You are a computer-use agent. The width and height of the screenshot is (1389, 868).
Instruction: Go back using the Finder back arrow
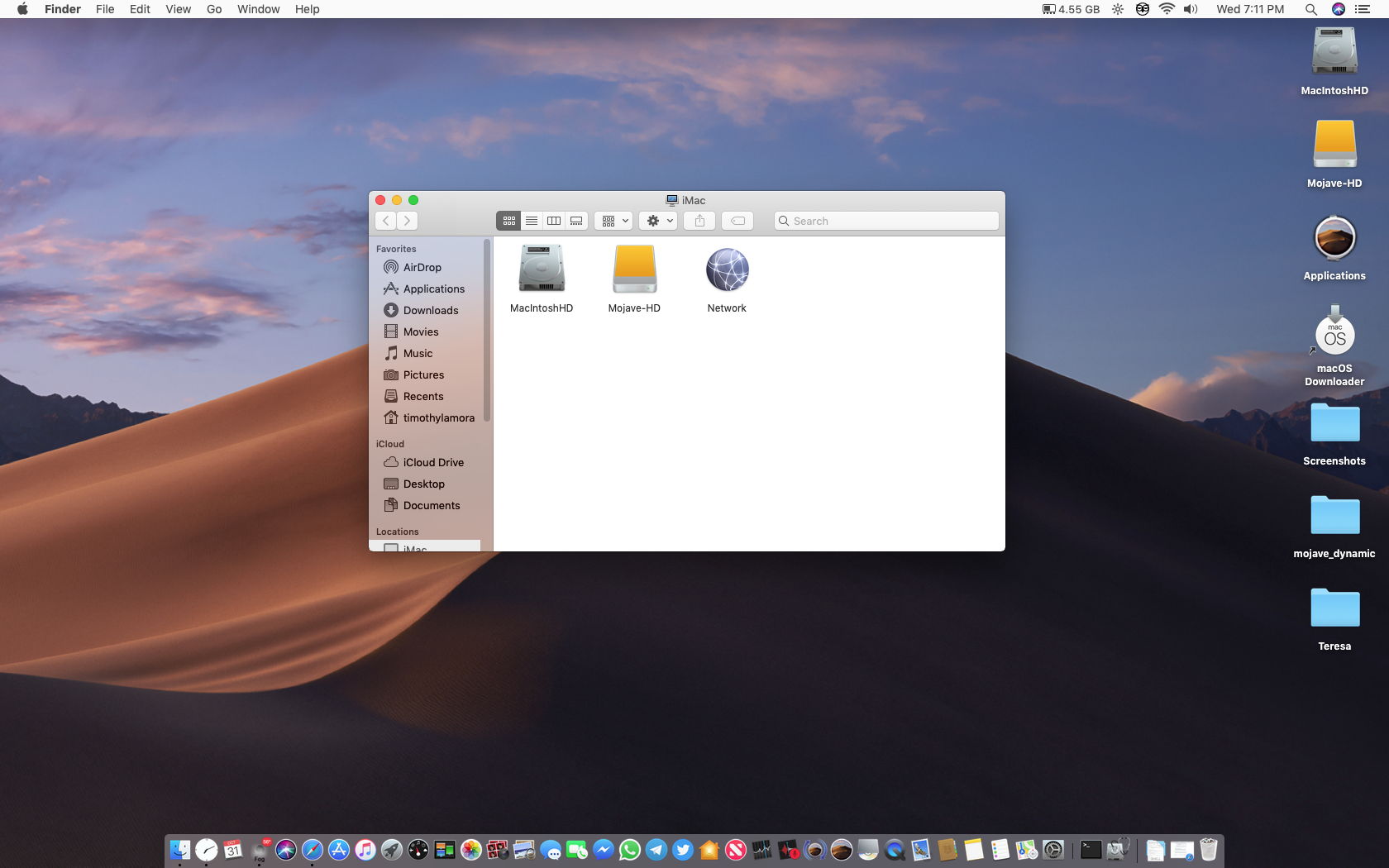[386, 221]
